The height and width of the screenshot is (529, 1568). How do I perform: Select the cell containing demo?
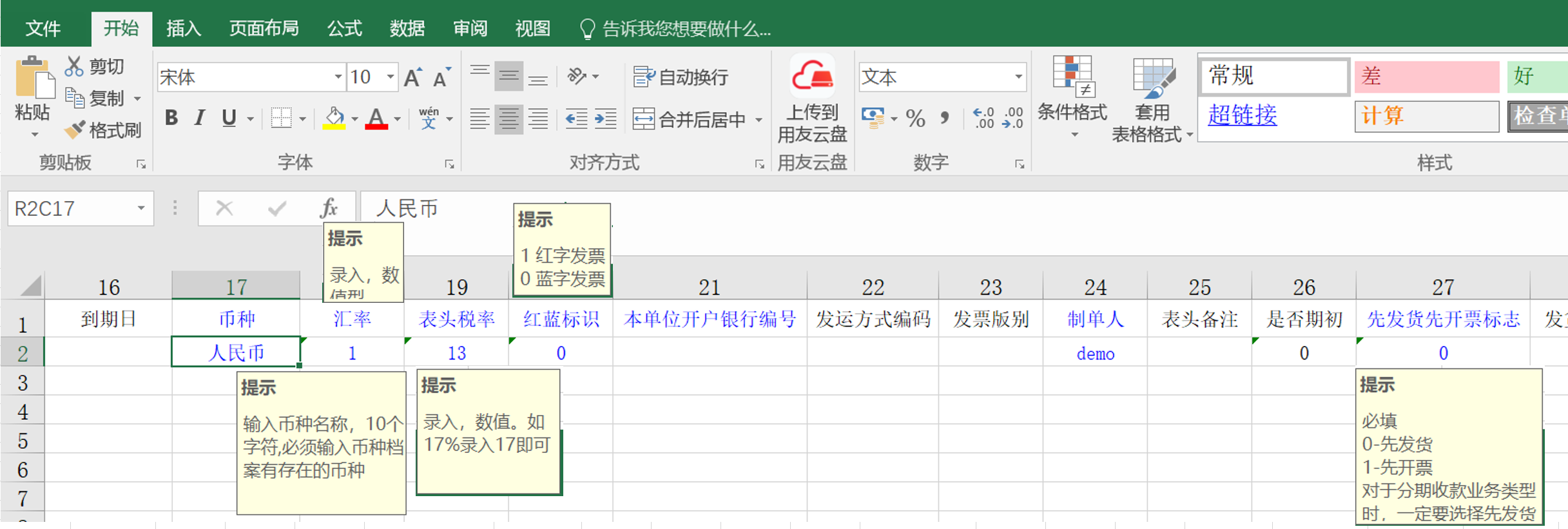point(1095,352)
